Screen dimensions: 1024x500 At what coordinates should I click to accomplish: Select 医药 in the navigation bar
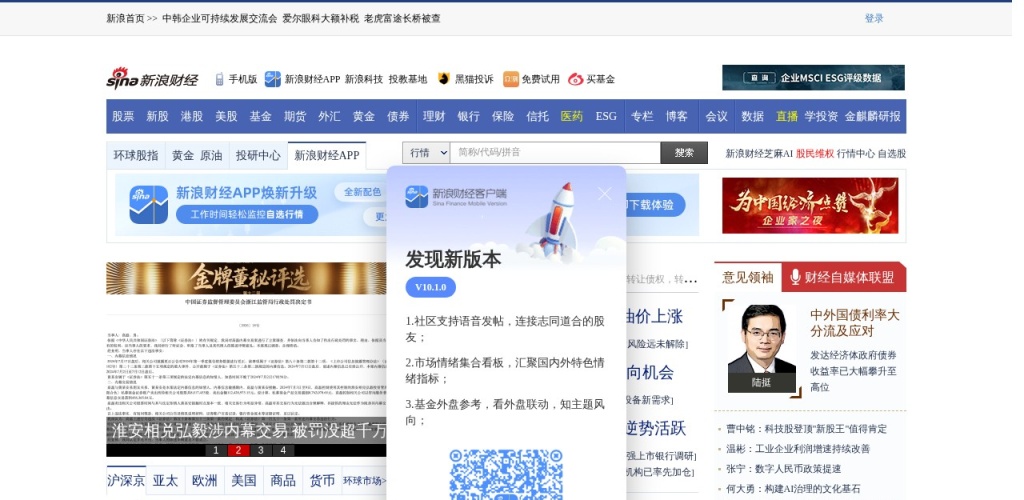point(571,116)
